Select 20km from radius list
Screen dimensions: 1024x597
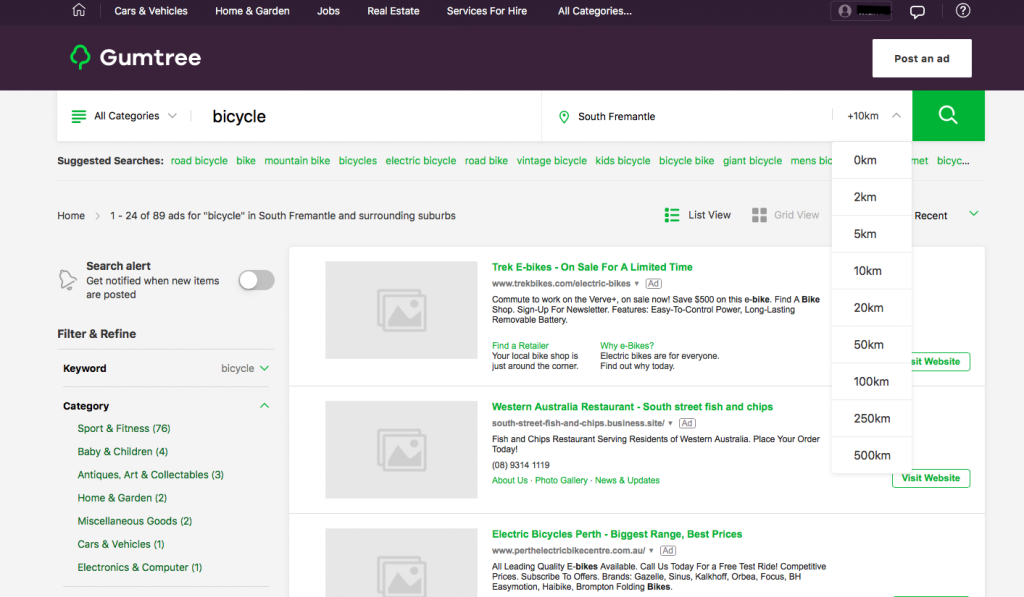coord(868,308)
